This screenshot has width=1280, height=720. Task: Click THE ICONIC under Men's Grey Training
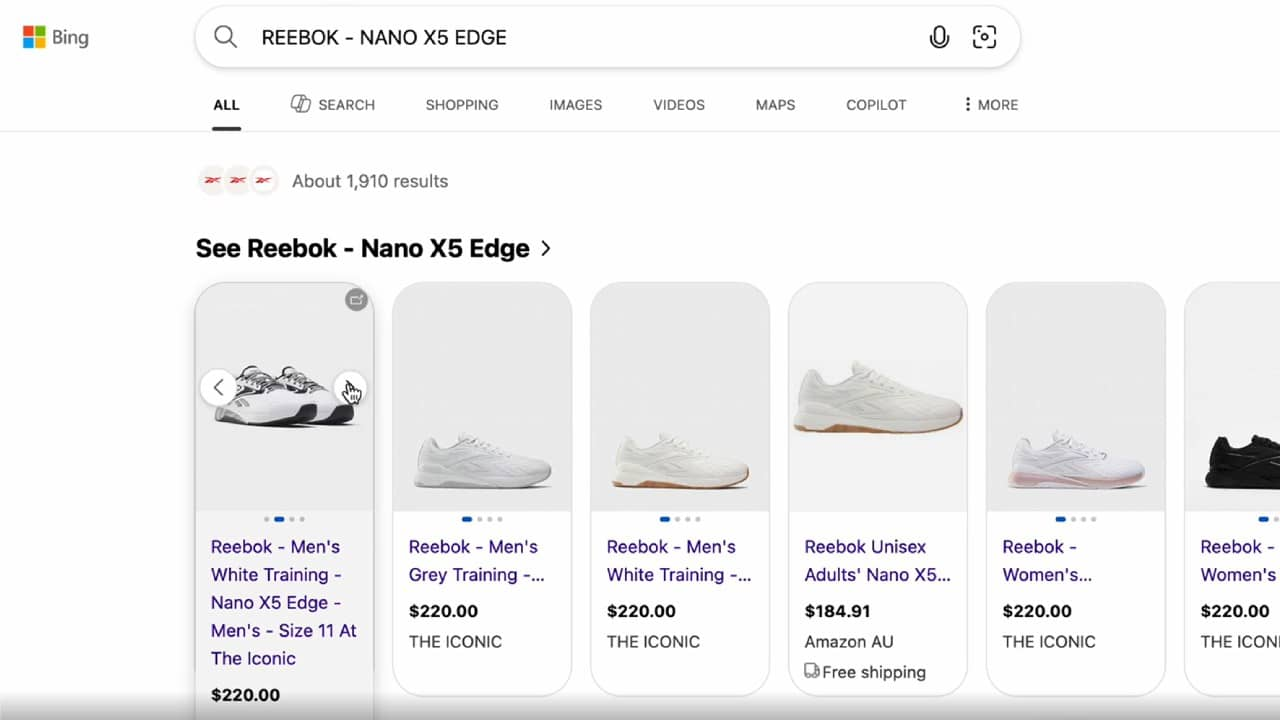tap(455, 641)
